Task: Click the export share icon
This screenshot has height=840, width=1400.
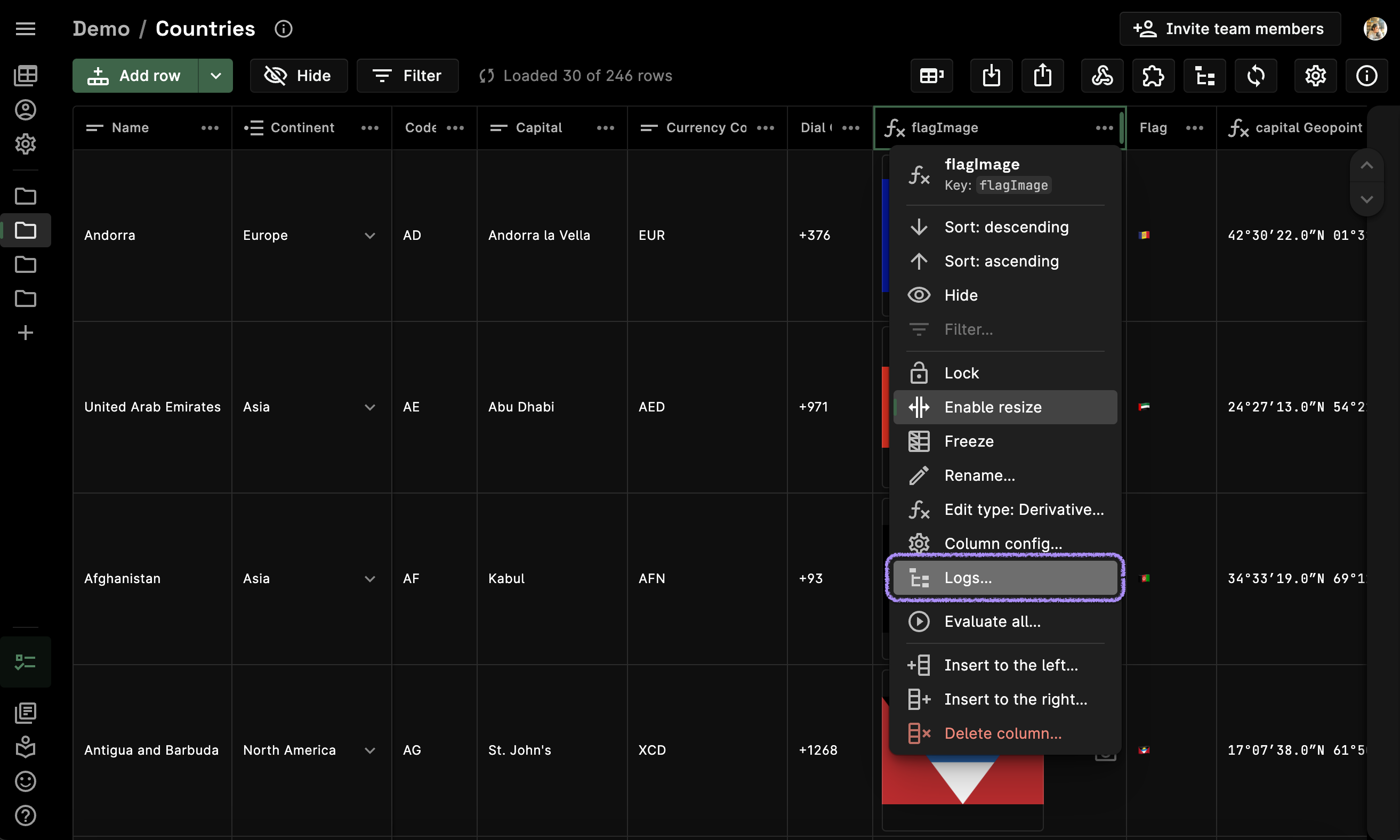Action: [x=1042, y=76]
